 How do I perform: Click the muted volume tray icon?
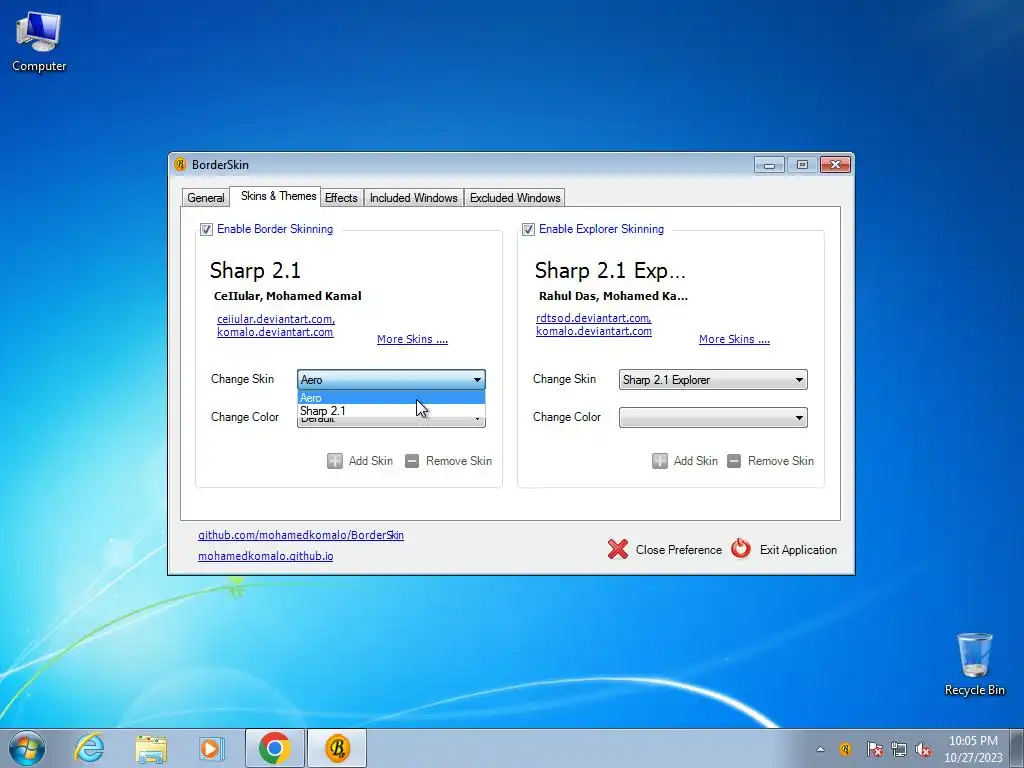pos(923,749)
